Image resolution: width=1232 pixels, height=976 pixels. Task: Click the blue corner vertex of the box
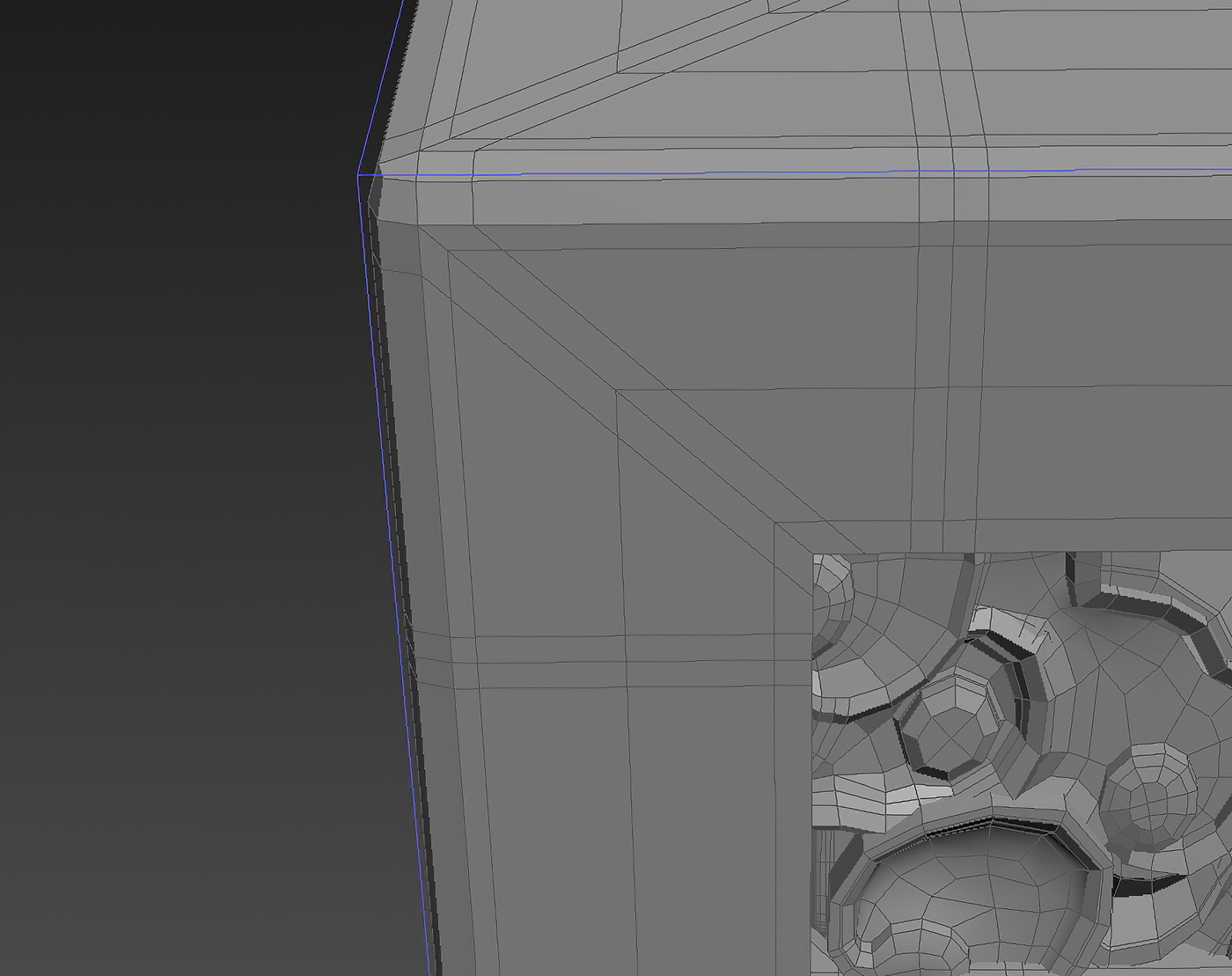[358, 175]
